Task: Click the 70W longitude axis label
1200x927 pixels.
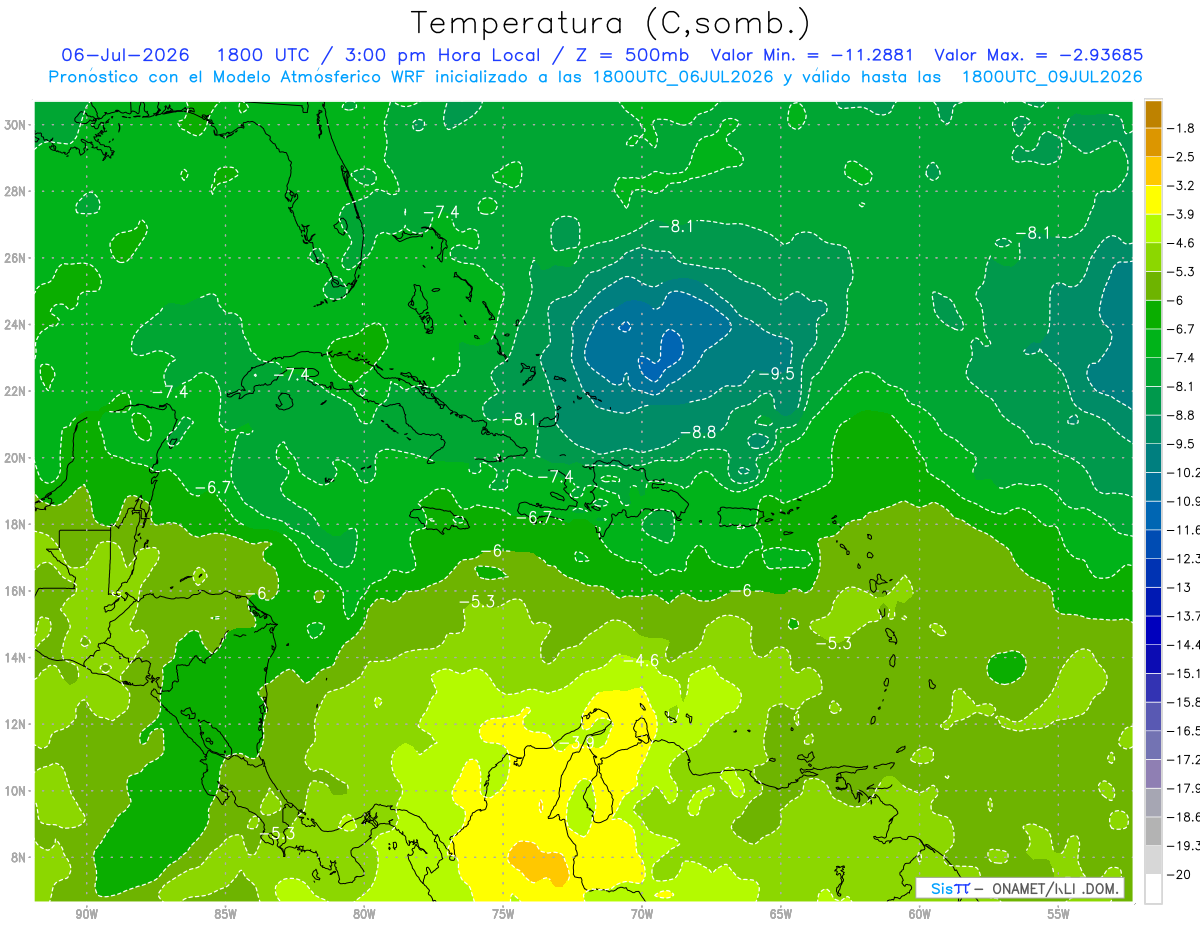Action: [642, 914]
